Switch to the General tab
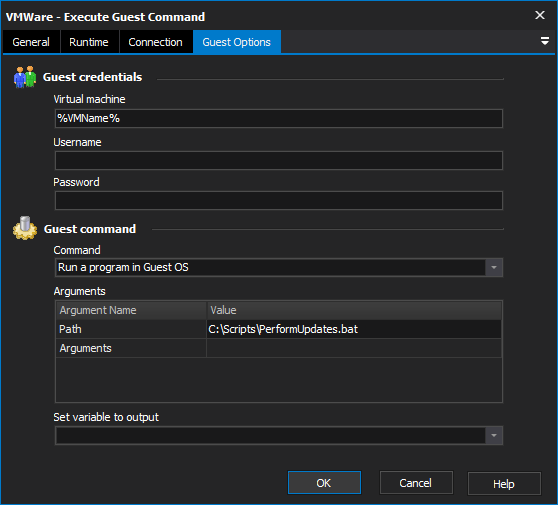 pos(31,42)
